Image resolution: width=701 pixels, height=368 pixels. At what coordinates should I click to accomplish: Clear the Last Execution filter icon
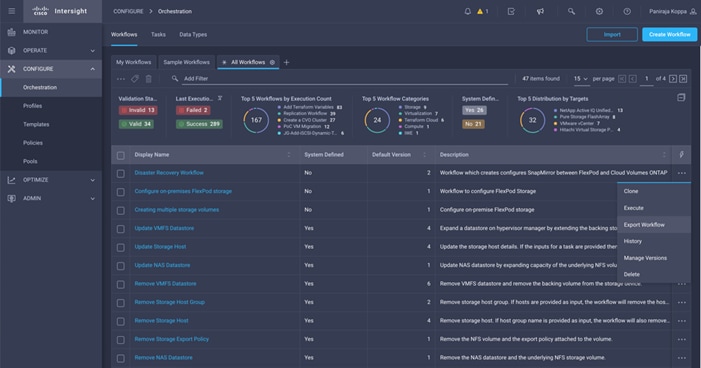click(220, 98)
